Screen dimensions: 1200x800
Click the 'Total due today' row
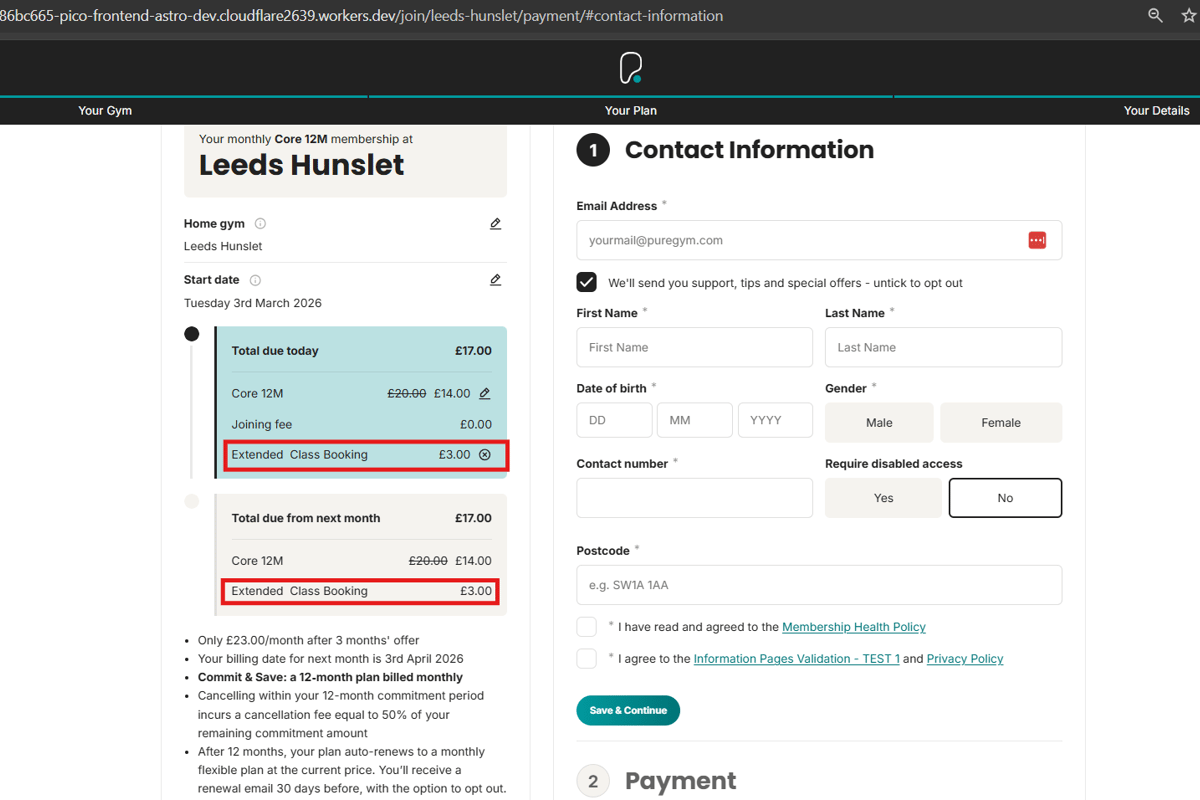361,351
